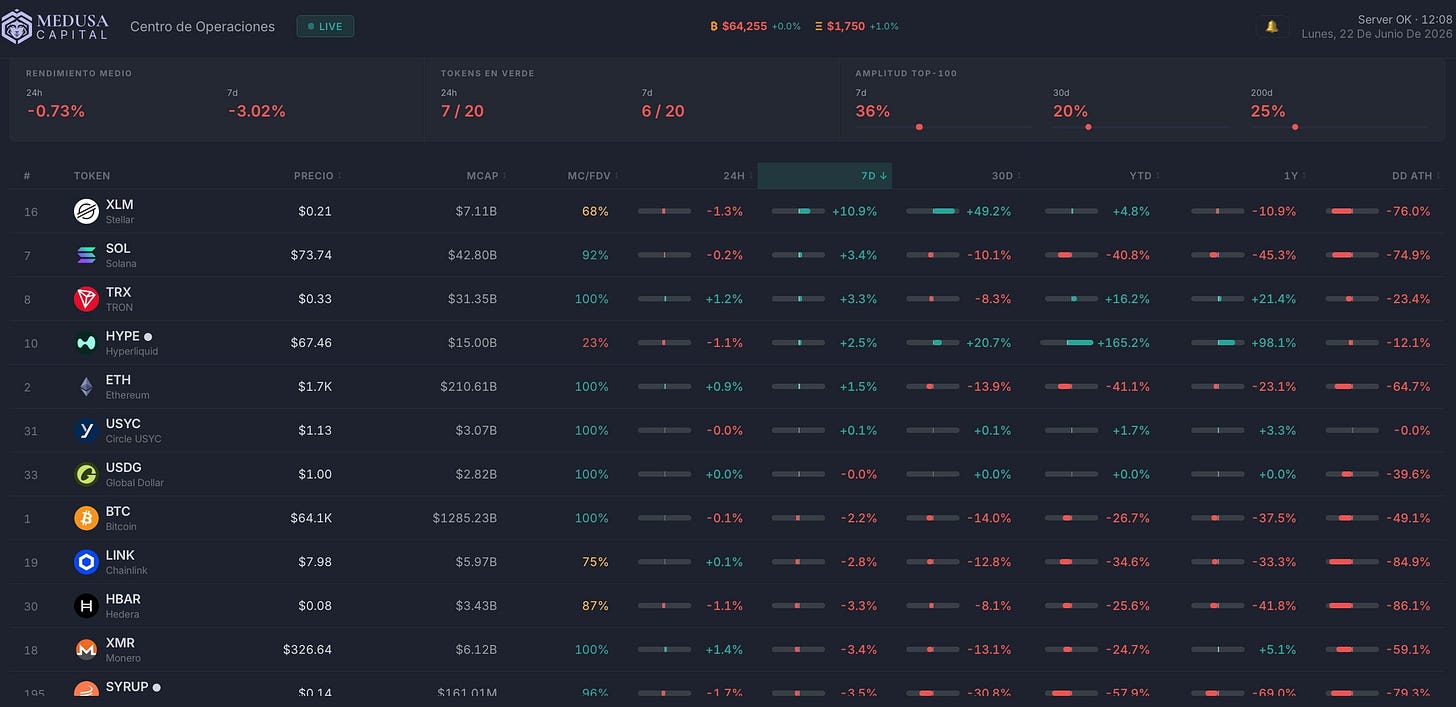Click the Chainlink token icon

[86, 562]
